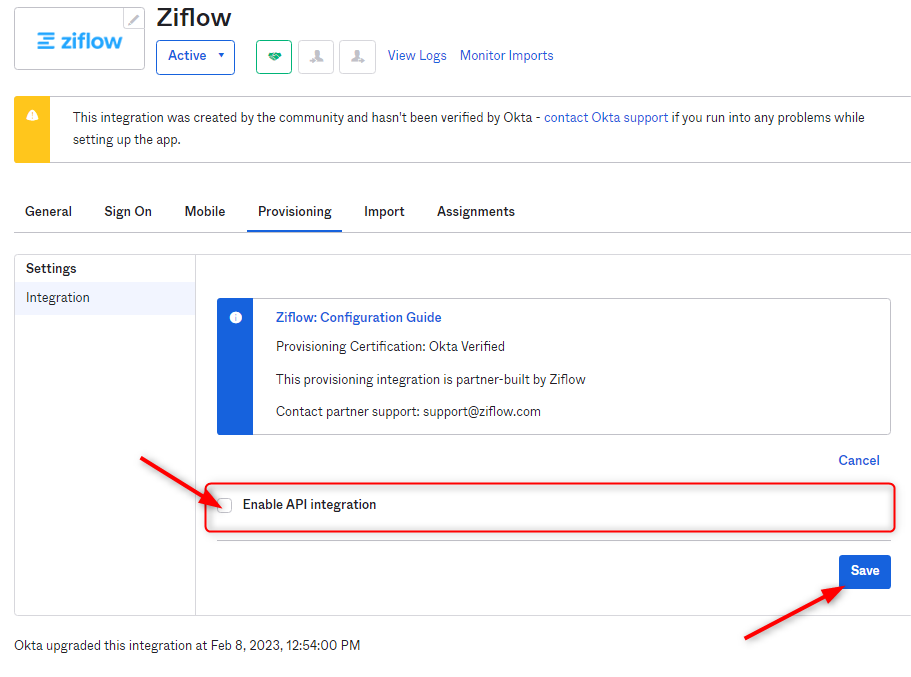The image size is (911, 677).
Task: Click the support@ziflow.com contact text
Action: 482,411
